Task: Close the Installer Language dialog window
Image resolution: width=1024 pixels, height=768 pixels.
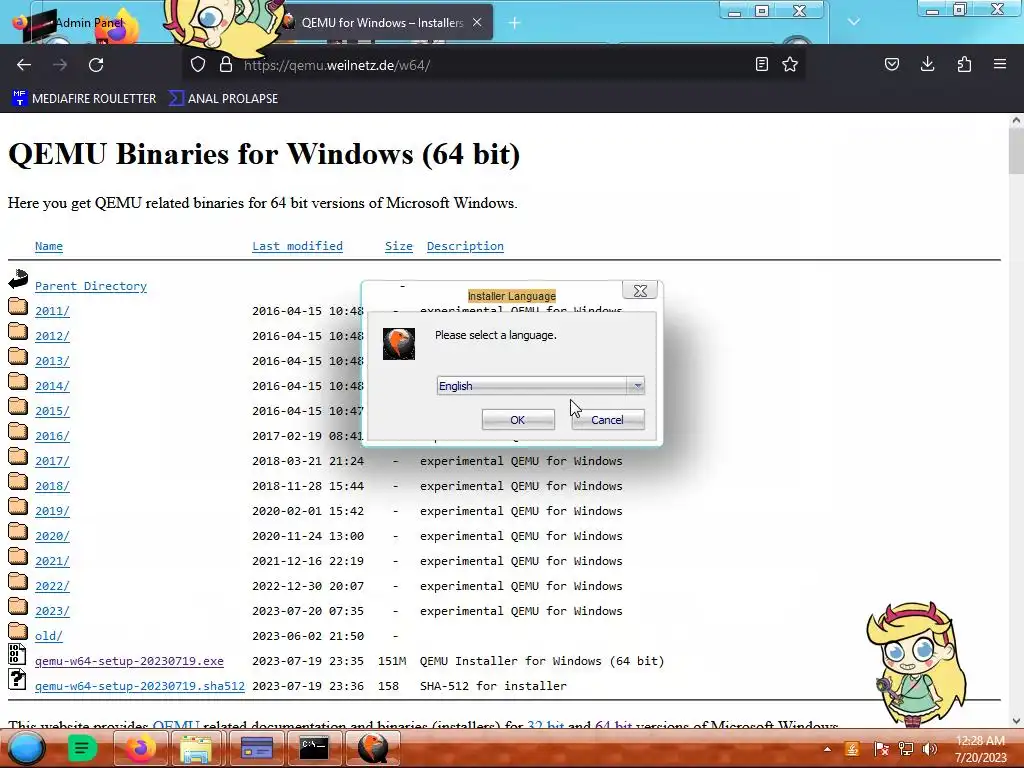Action: [641, 291]
